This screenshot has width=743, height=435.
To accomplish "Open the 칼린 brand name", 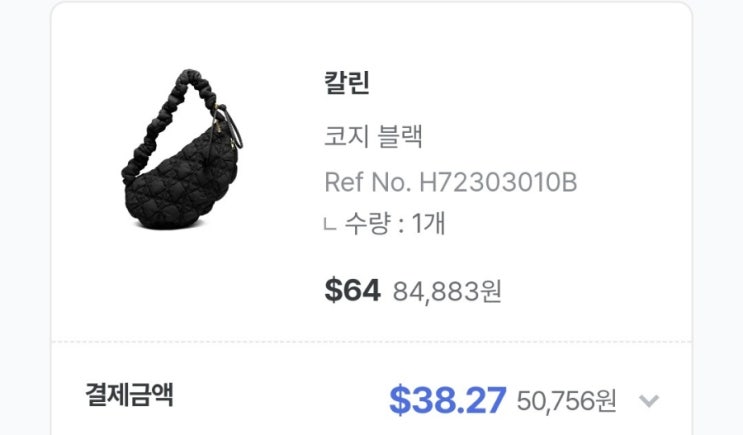I will coord(347,82).
